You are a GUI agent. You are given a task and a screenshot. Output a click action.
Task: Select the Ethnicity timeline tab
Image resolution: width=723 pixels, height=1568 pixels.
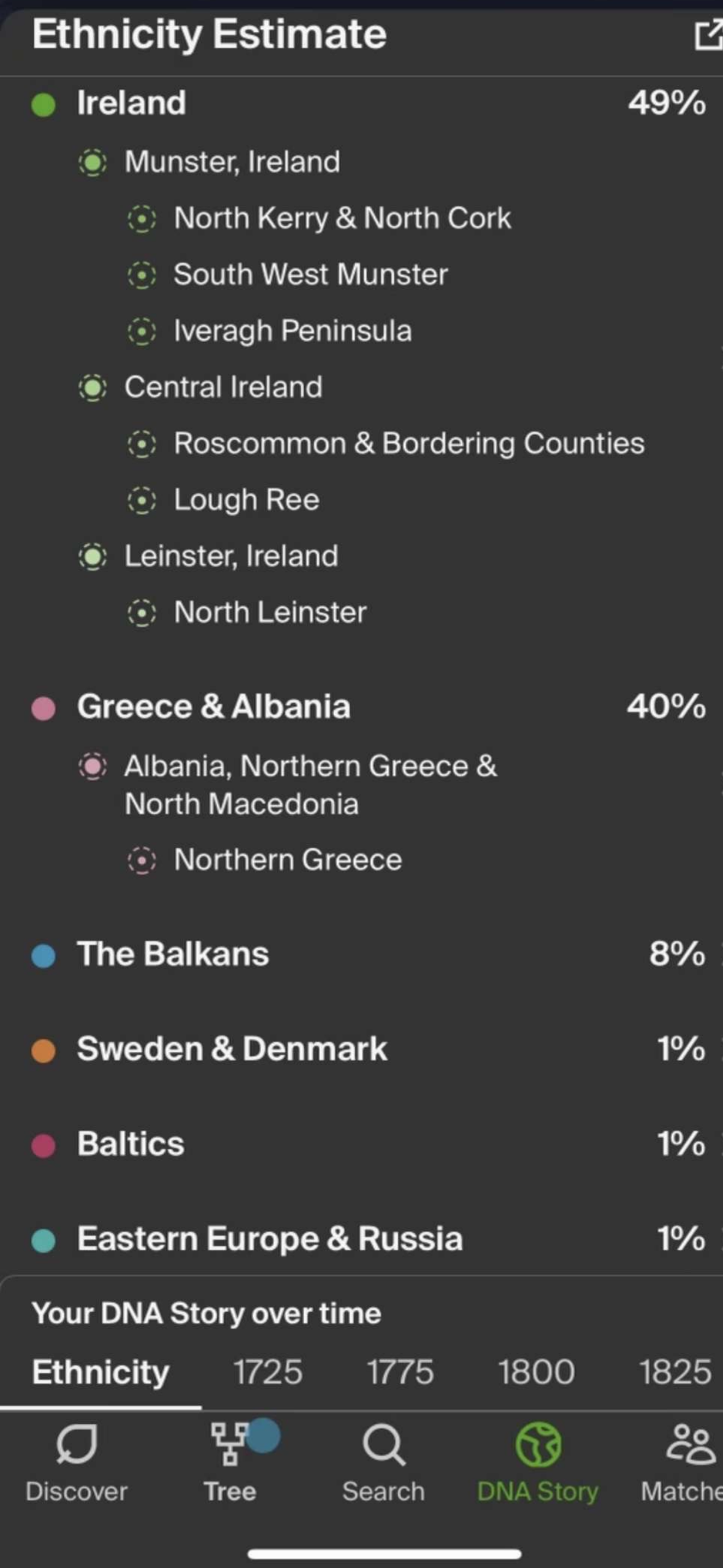(101, 1372)
